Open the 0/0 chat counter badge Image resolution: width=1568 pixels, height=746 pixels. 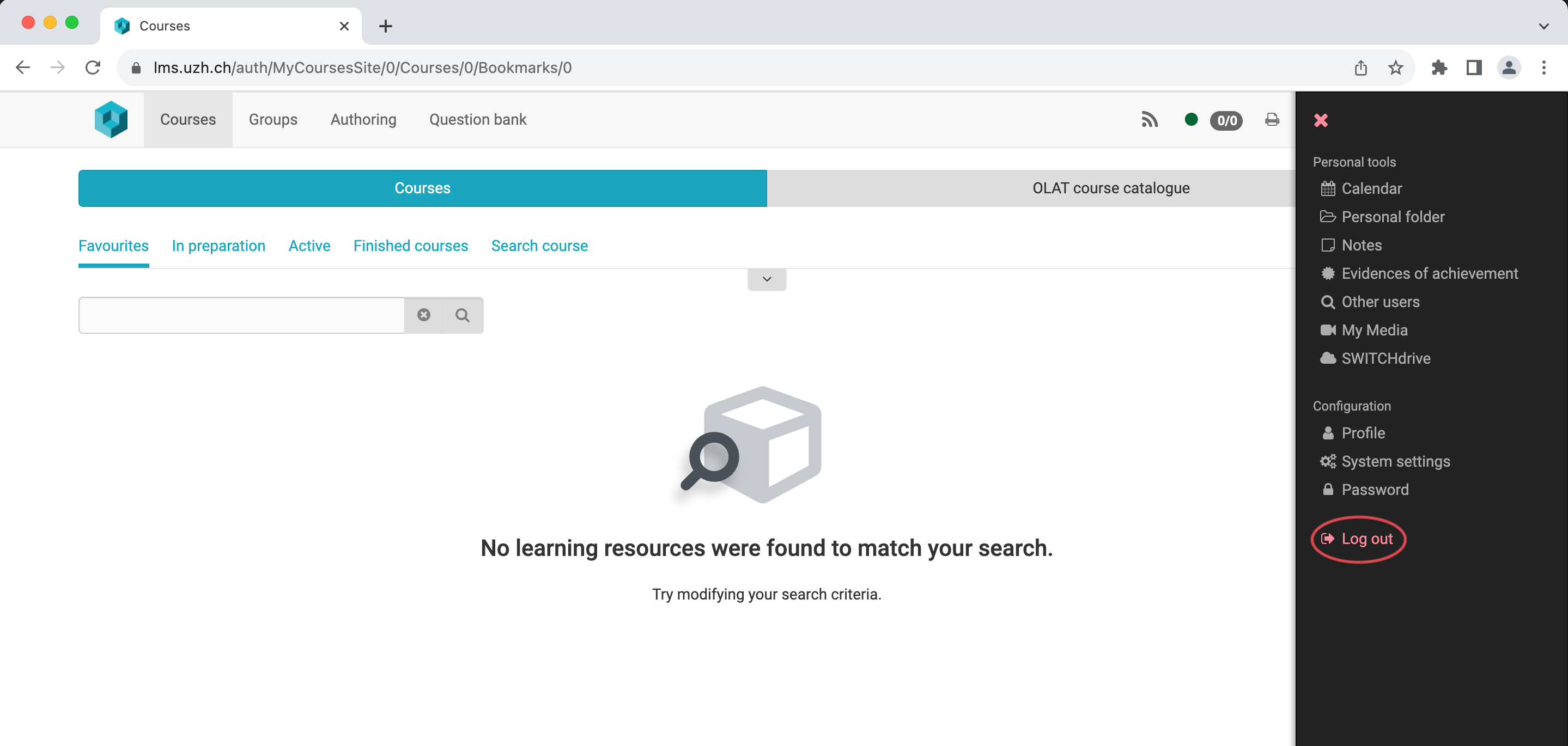tap(1226, 120)
